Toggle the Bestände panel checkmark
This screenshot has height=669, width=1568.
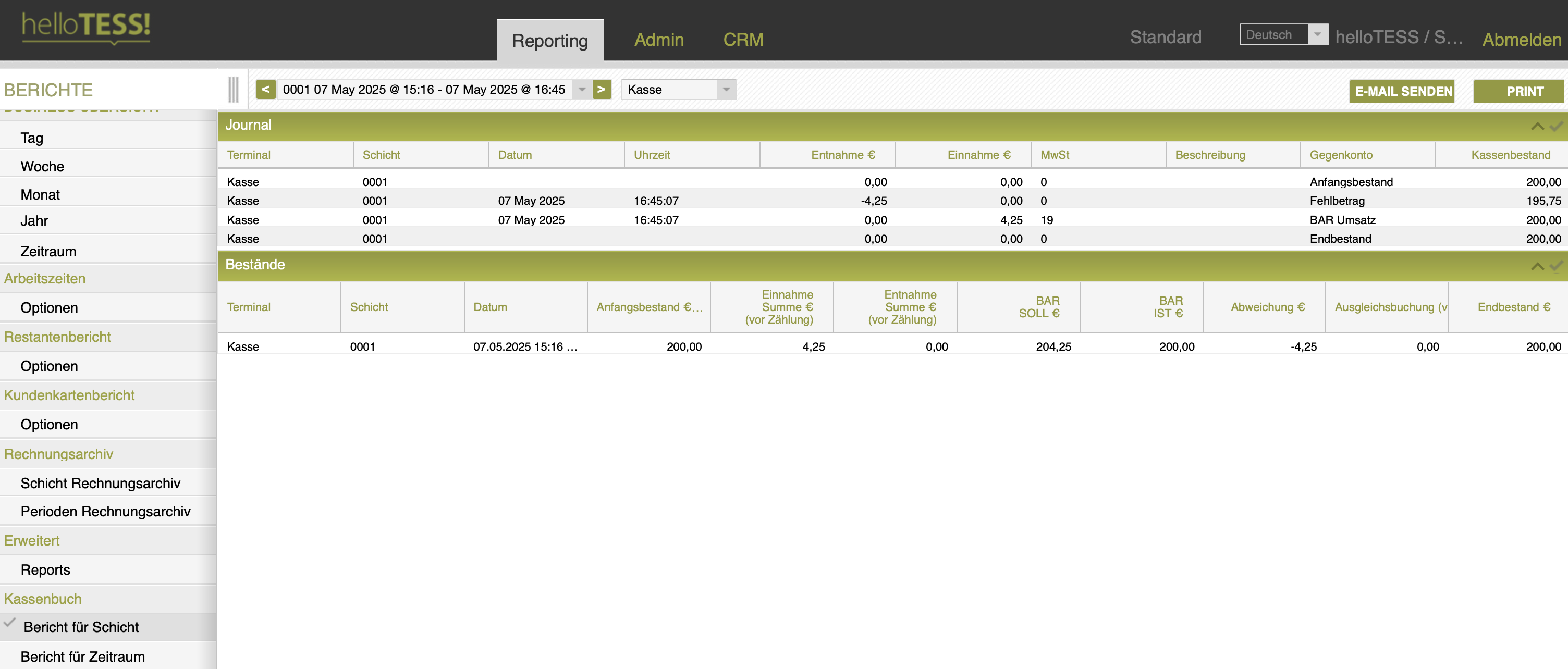point(1556,266)
